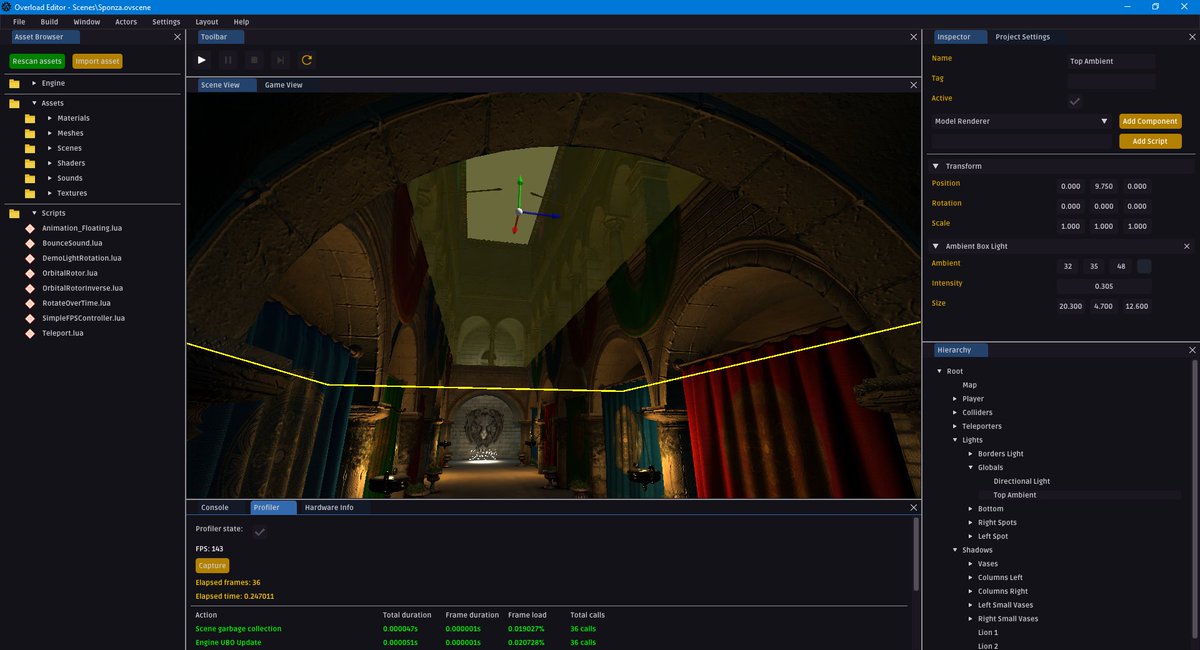The width and height of the screenshot is (1200, 650).
Task: Click the RotateOverTime.lua script icon
Action: click(30, 303)
